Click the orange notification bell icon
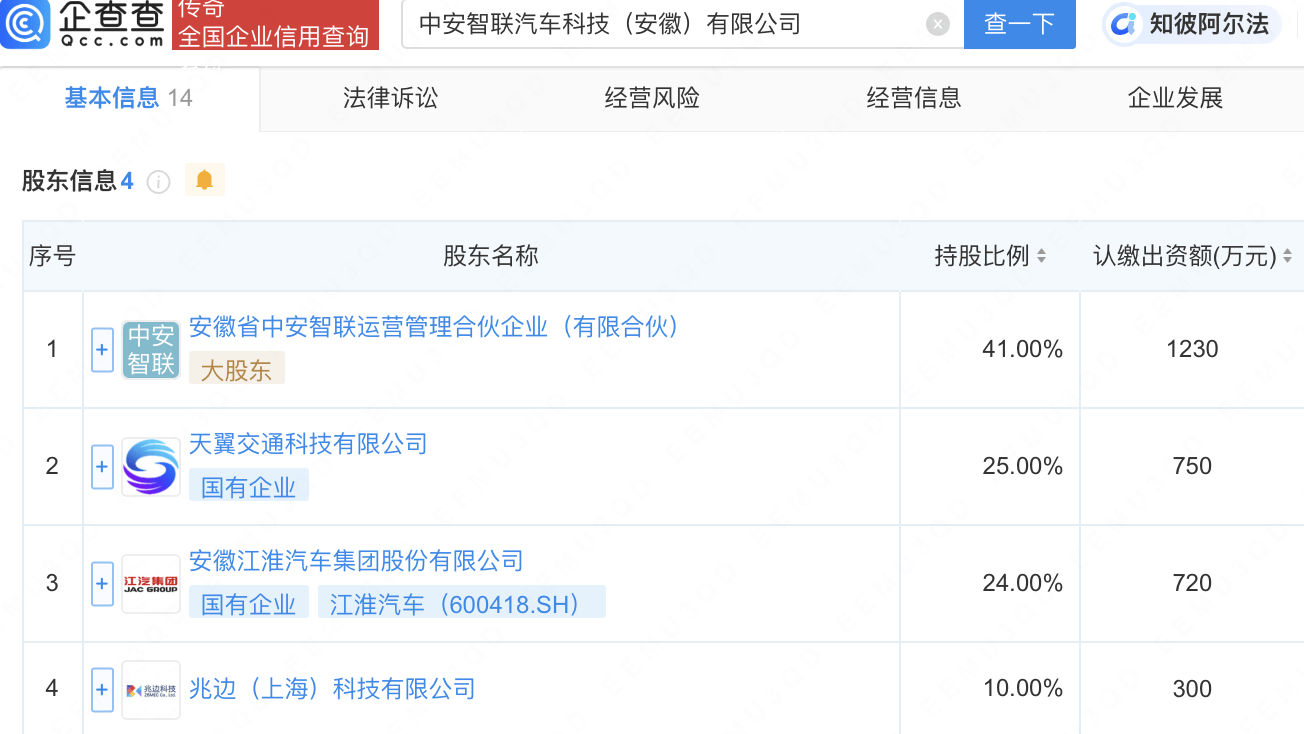The height and width of the screenshot is (734, 1304). coord(205,180)
